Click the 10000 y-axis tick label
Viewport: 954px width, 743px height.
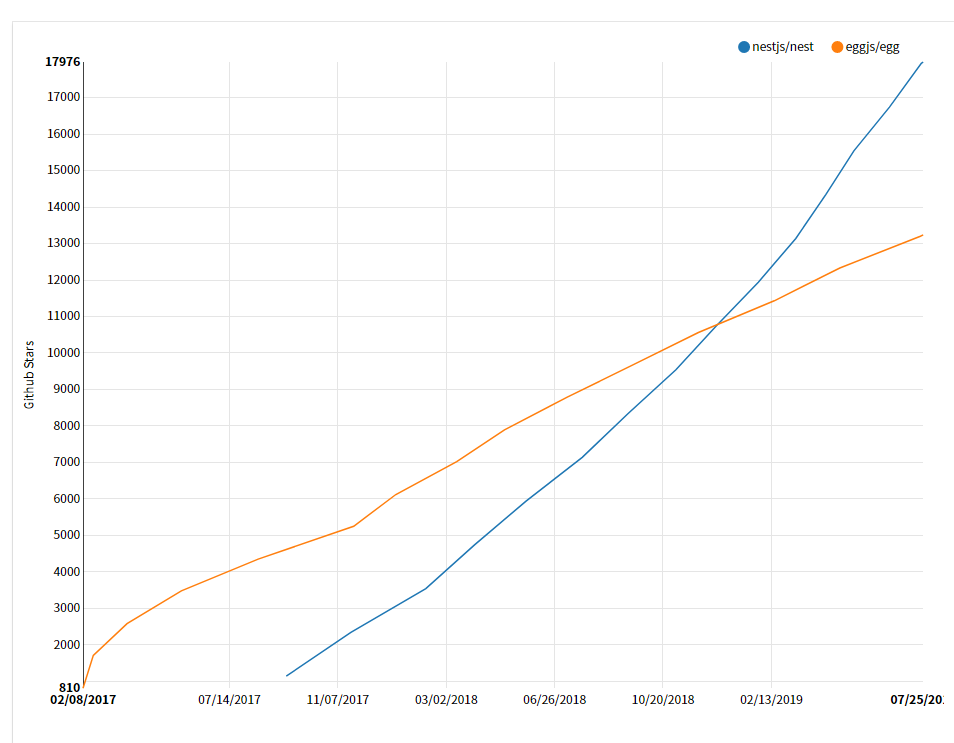pyautogui.click(x=63, y=353)
